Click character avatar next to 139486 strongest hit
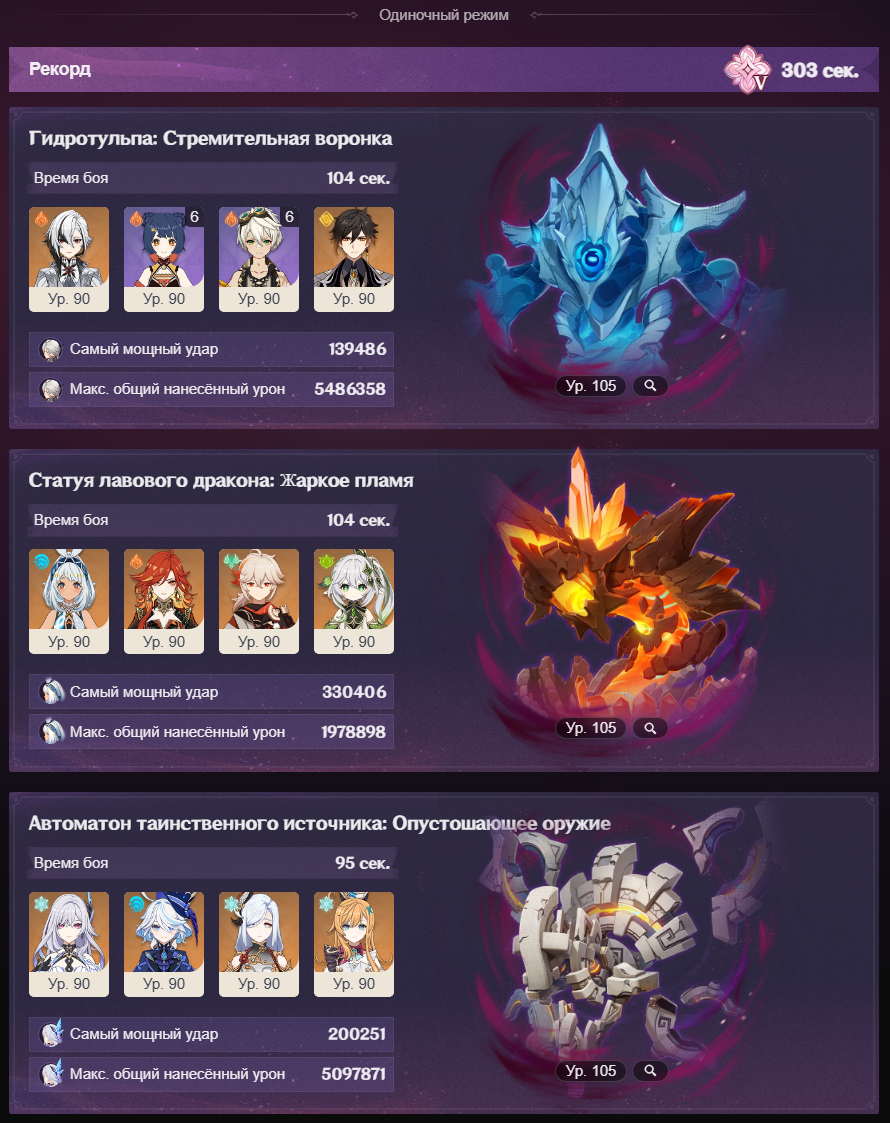 [50, 350]
